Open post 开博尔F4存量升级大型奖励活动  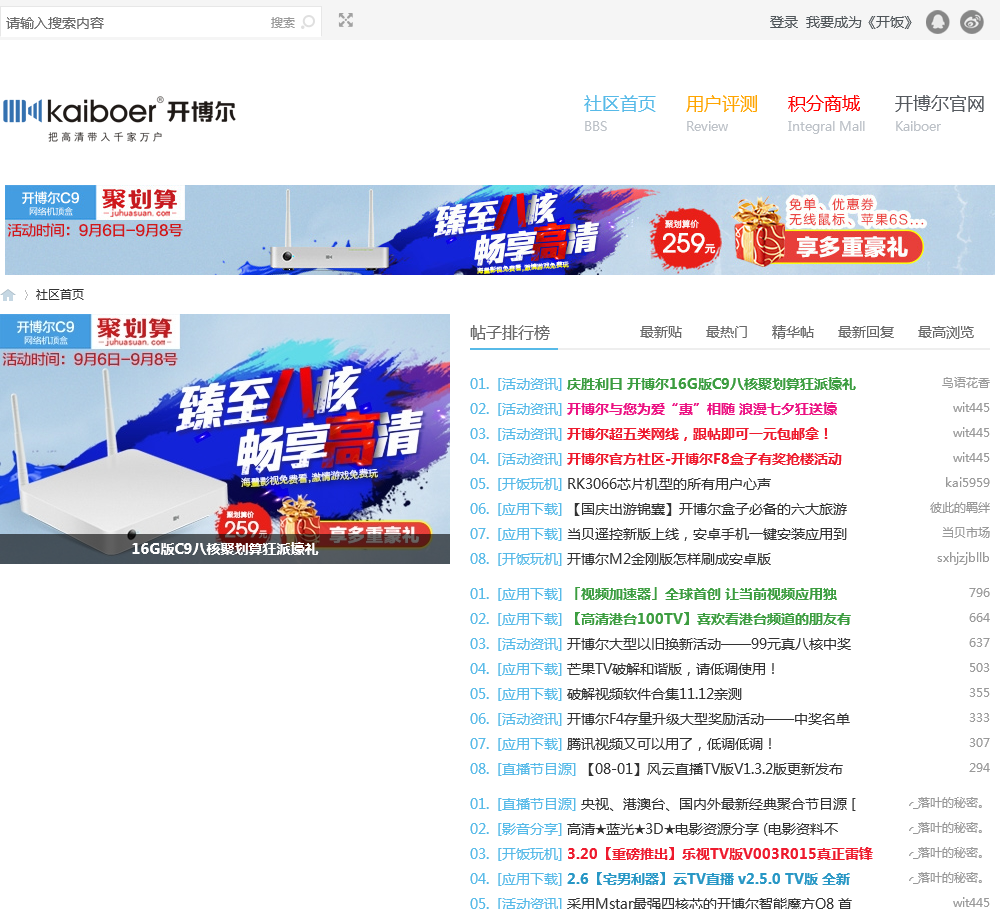(x=708, y=719)
